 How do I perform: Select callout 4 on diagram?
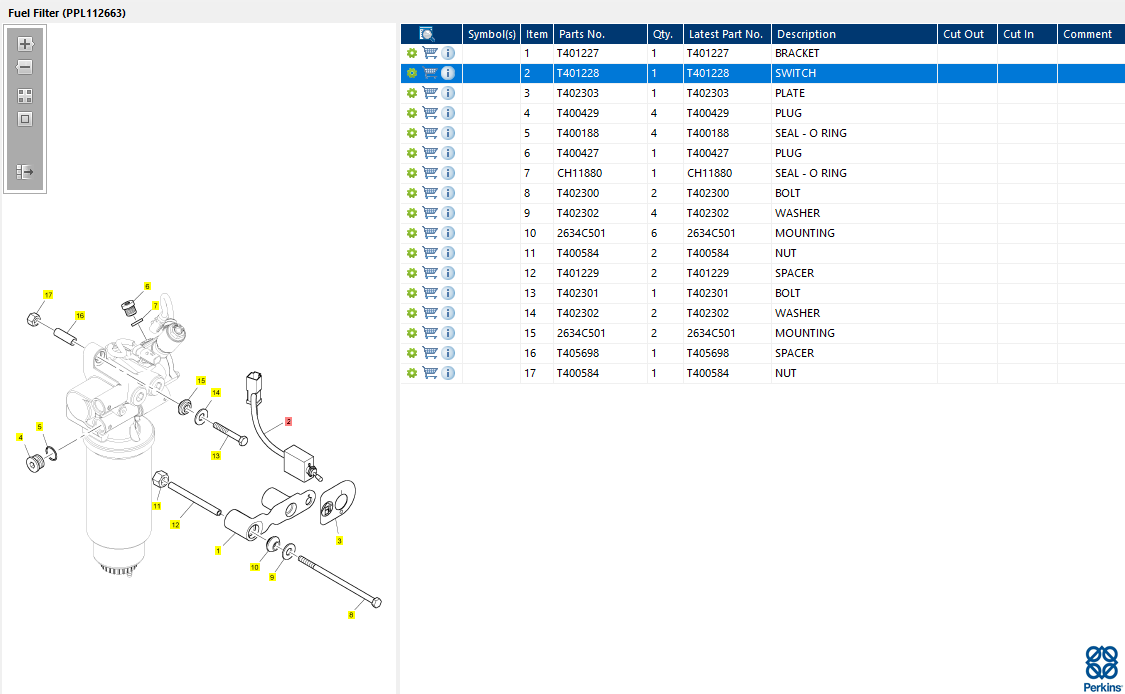coord(20,438)
